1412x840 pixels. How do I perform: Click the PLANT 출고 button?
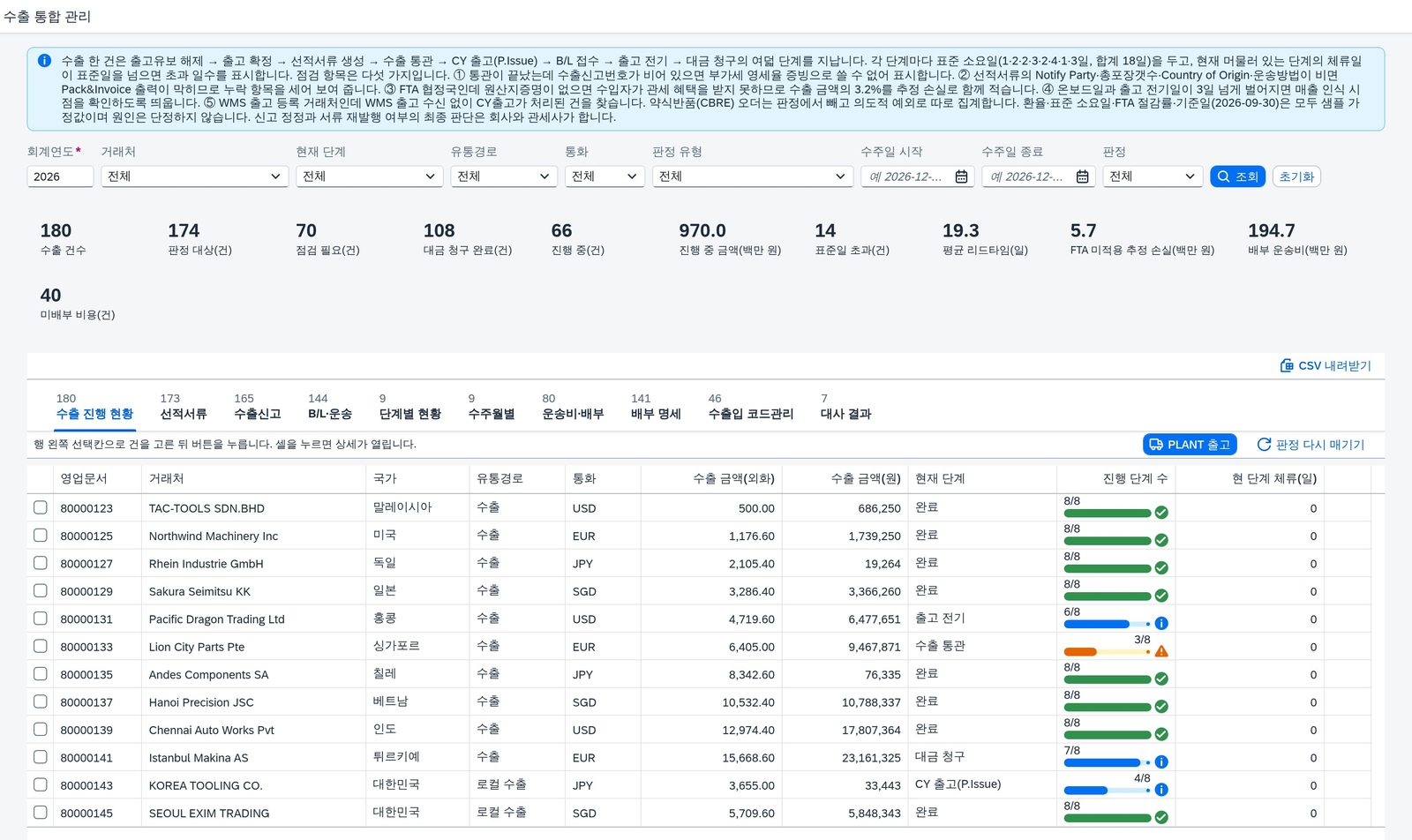(1190, 445)
